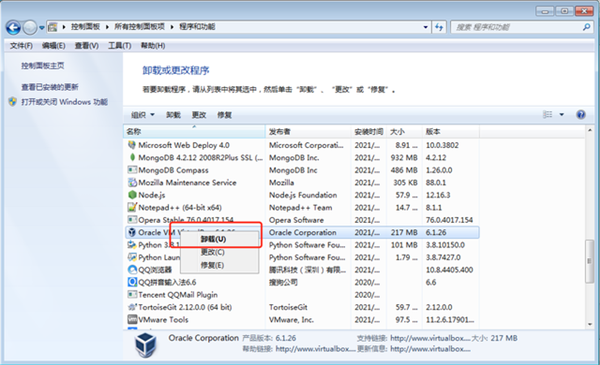
Task: Click the 卸载 toolbar button
Action: click(x=173, y=115)
